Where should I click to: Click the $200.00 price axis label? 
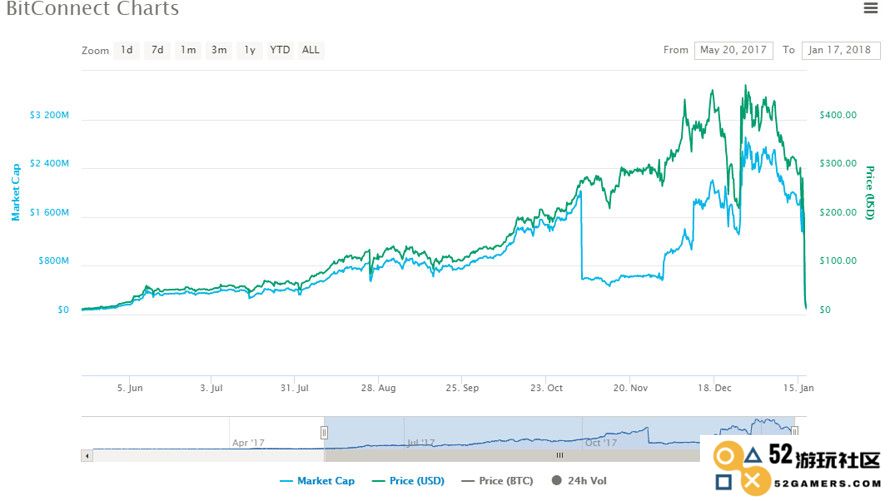click(x=838, y=212)
